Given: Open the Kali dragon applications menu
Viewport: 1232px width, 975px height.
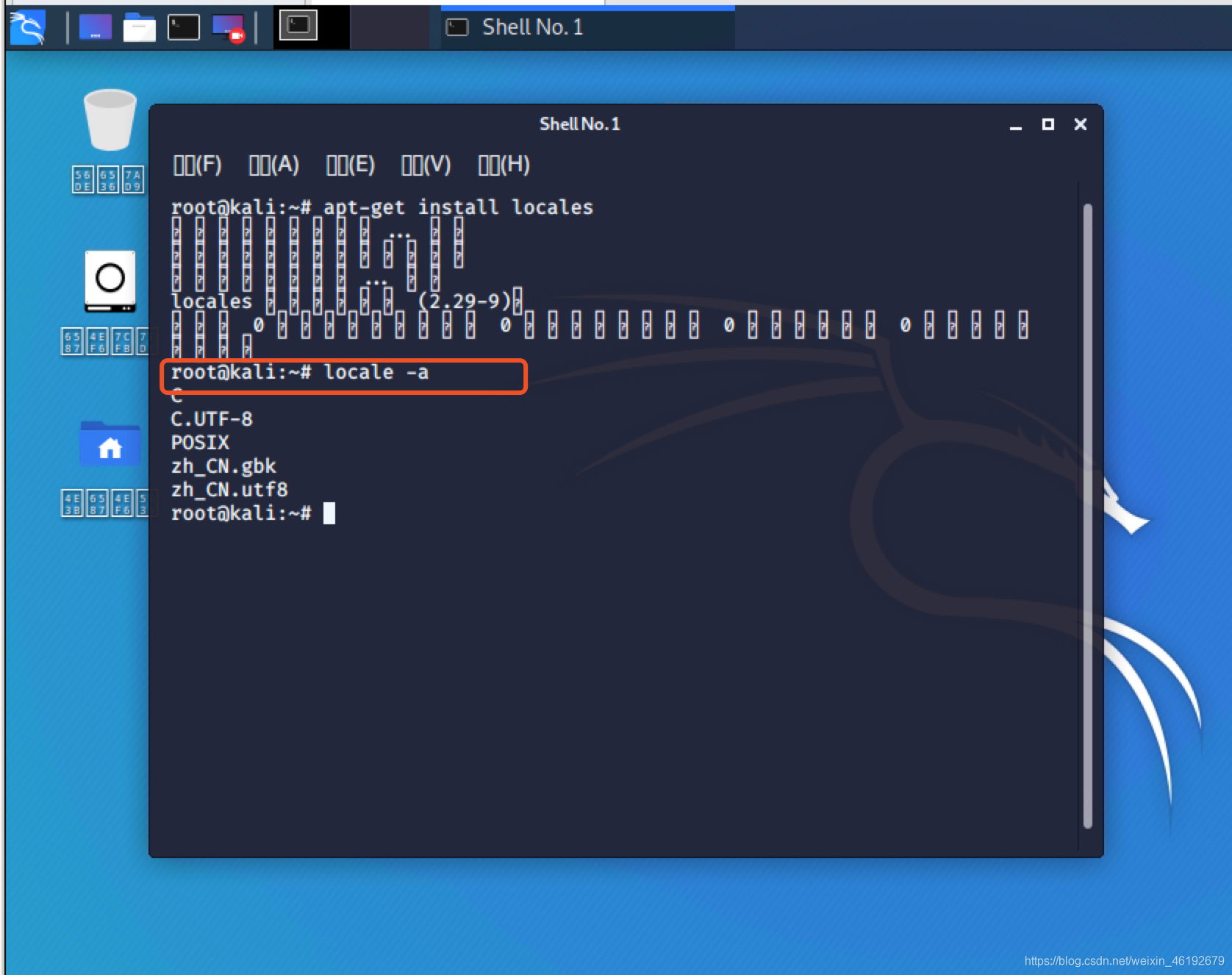Looking at the screenshot, I should tap(28, 27).
